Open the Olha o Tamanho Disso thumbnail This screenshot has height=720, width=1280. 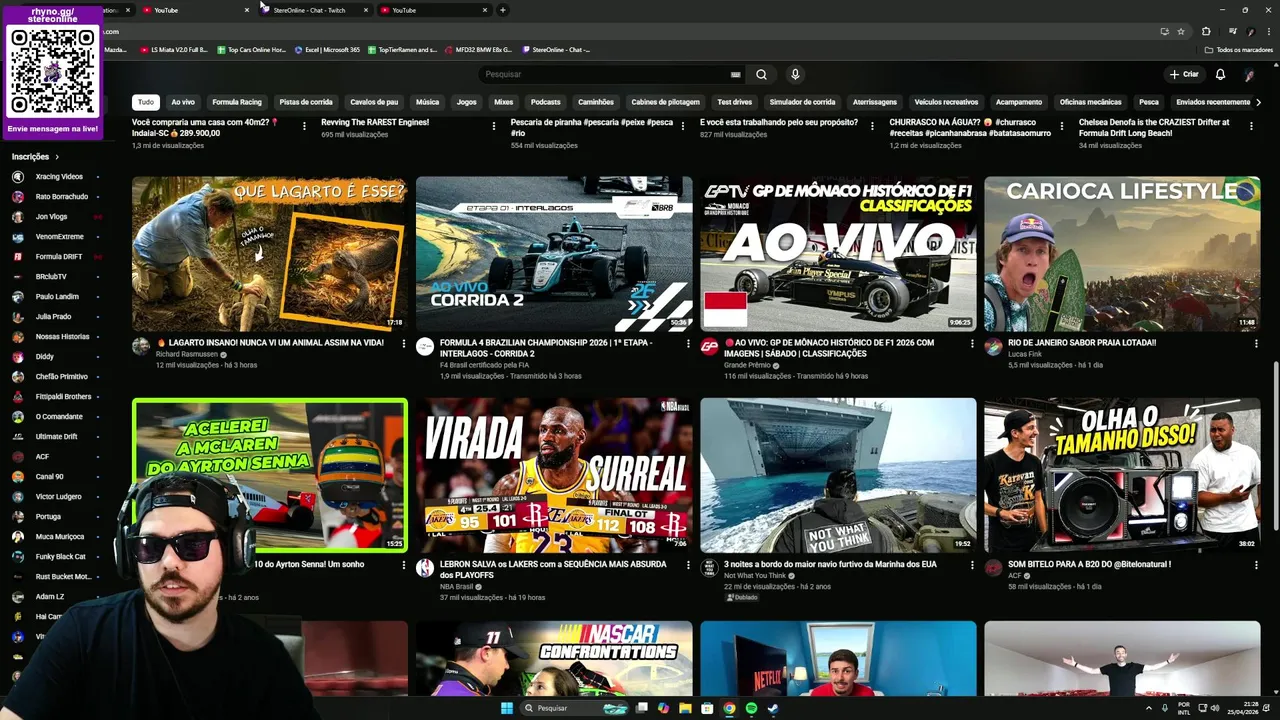click(x=1122, y=476)
